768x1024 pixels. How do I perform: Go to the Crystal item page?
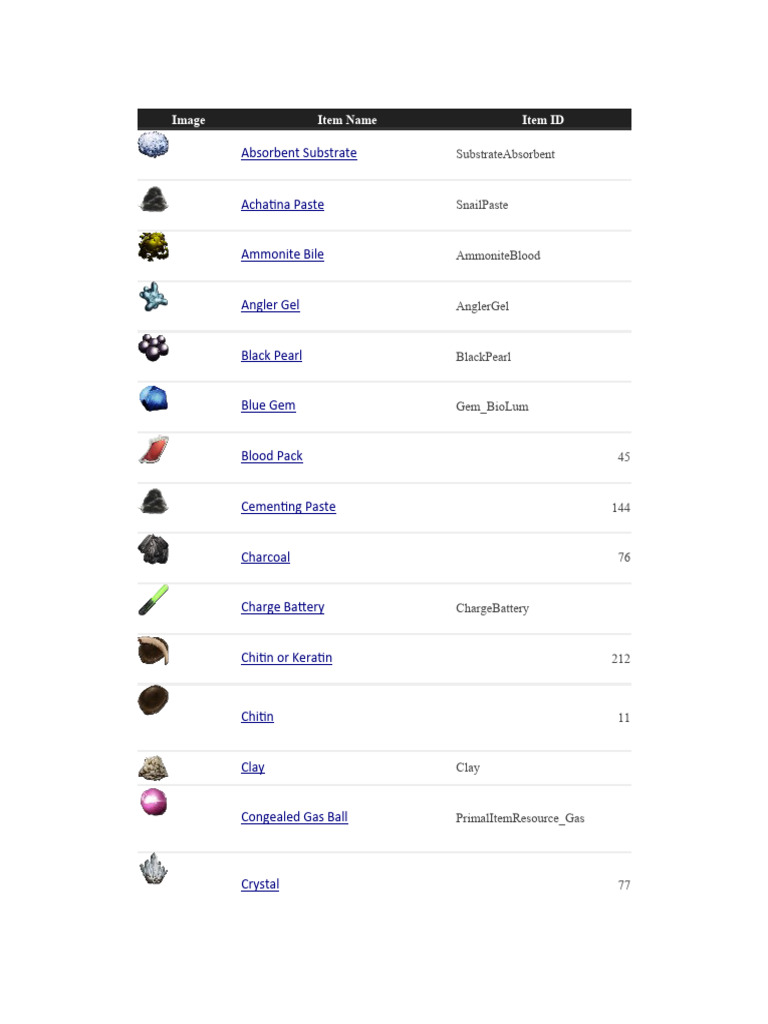[260, 884]
